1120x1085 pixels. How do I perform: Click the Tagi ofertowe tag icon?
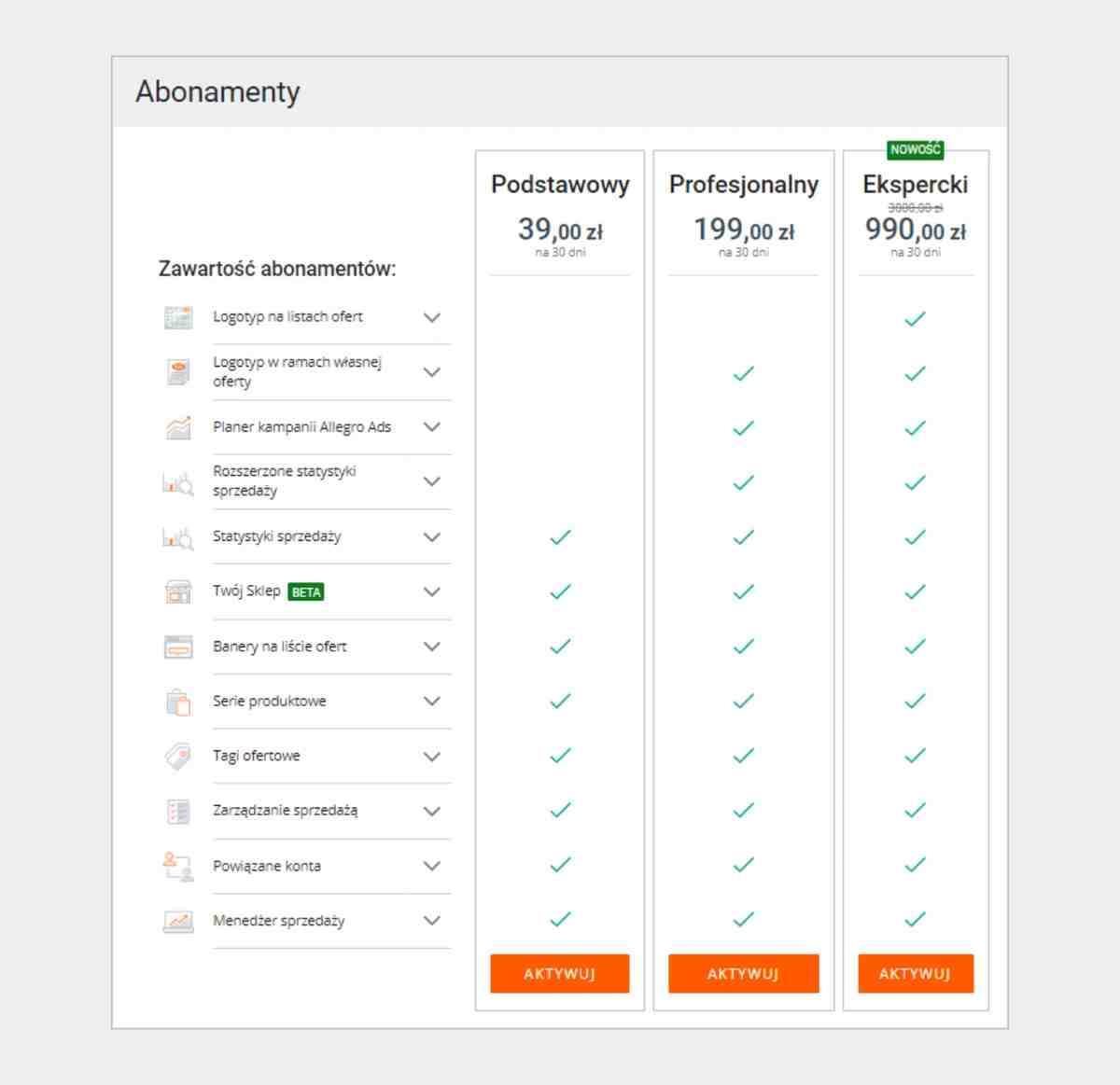coord(178,756)
